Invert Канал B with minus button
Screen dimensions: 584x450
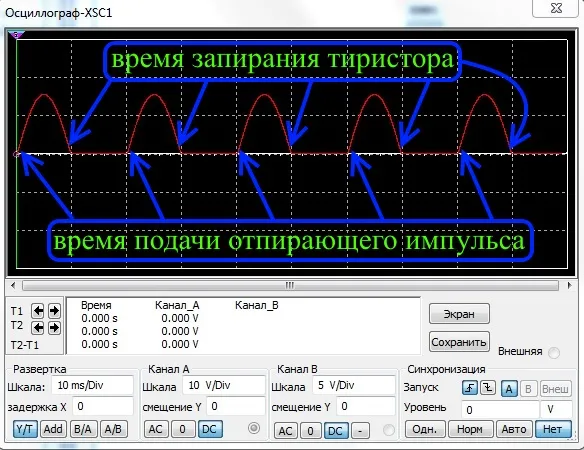[x=360, y=431]
